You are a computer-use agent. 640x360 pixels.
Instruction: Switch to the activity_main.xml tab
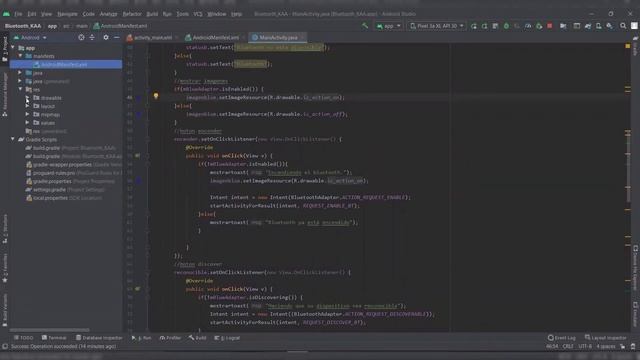click(153, 38)
